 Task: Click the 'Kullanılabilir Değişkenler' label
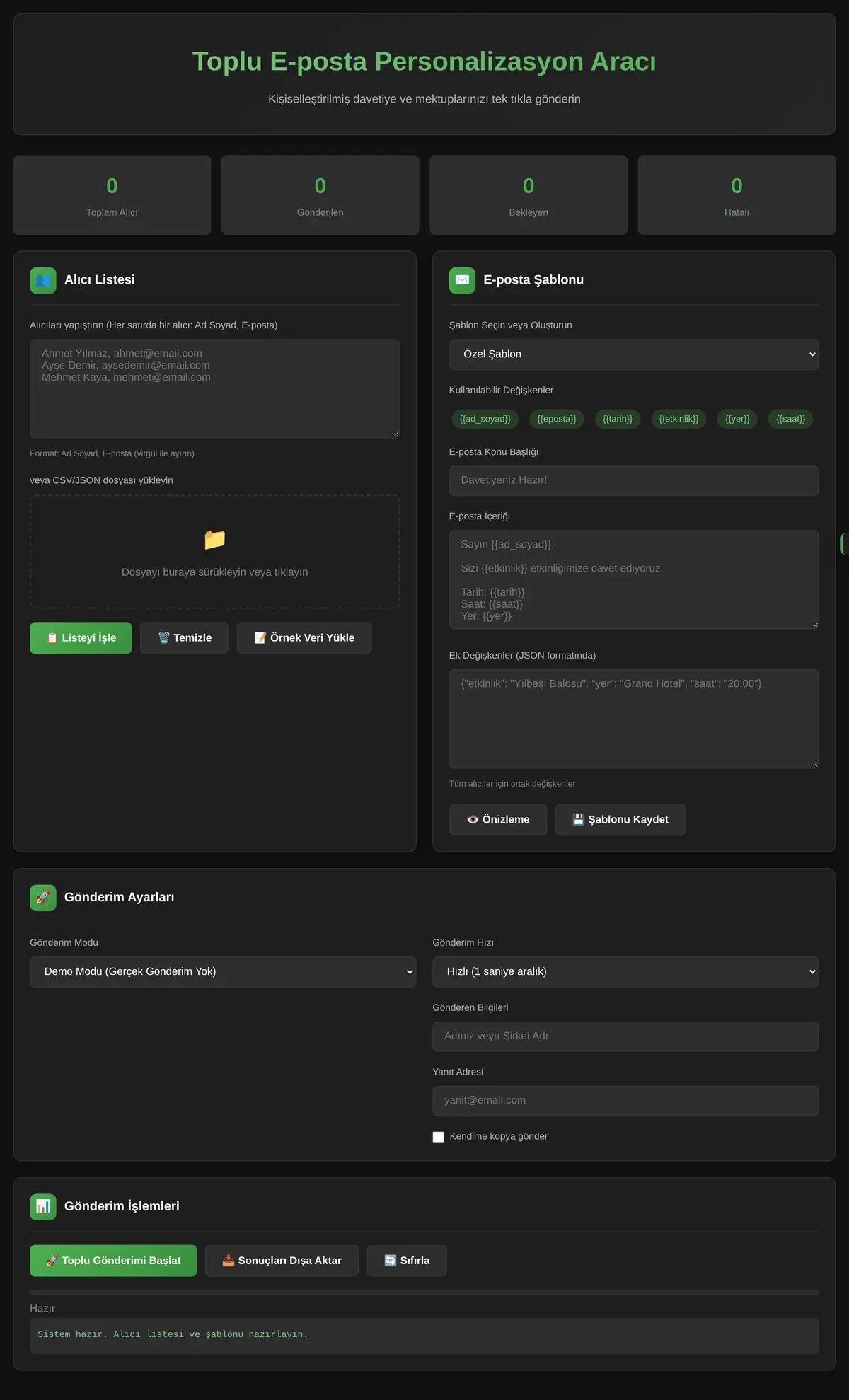pyautogui.click(x=501, y=391)
